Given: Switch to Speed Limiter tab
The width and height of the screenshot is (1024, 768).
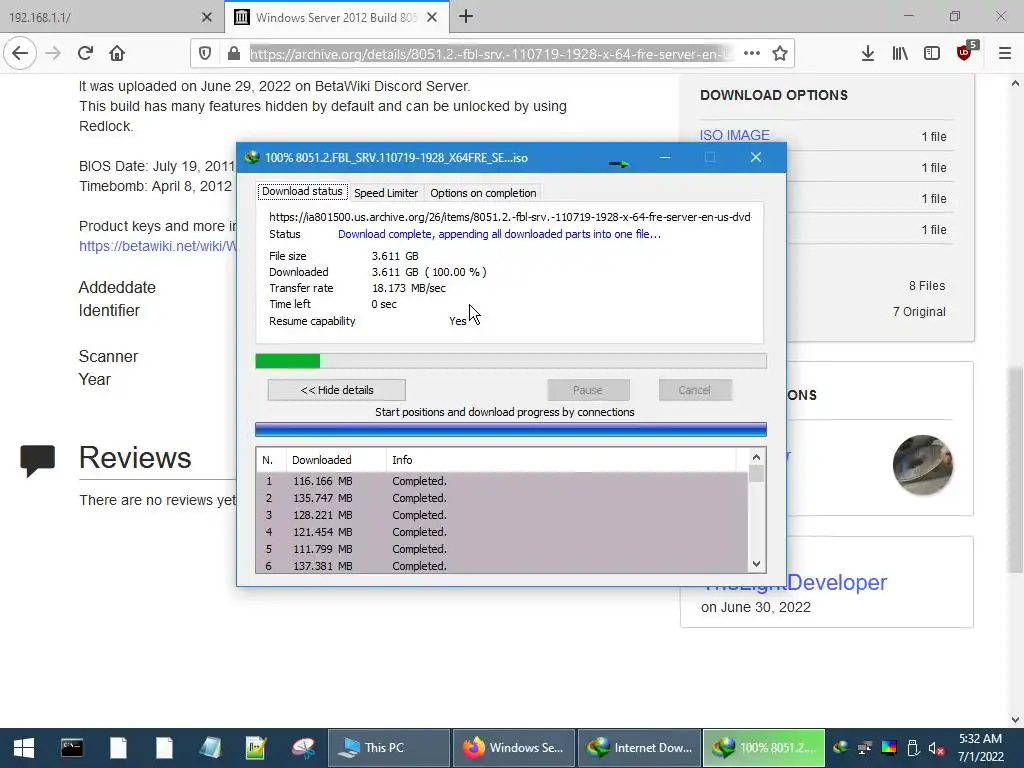Looking at the screenshot, I should pyautogui.click(x=386, y=193).
